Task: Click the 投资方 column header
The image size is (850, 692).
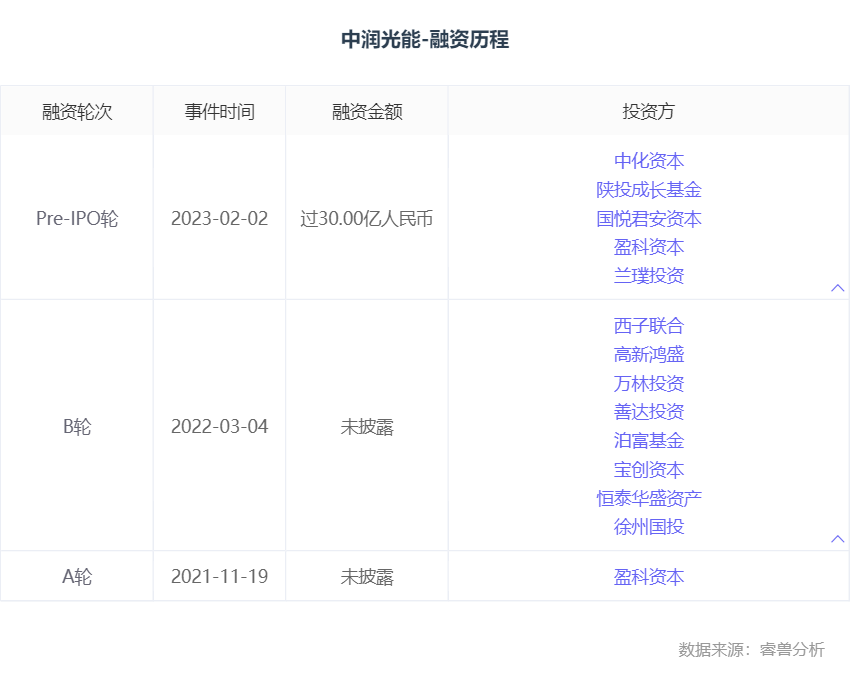Action: (x=649, y=112)
